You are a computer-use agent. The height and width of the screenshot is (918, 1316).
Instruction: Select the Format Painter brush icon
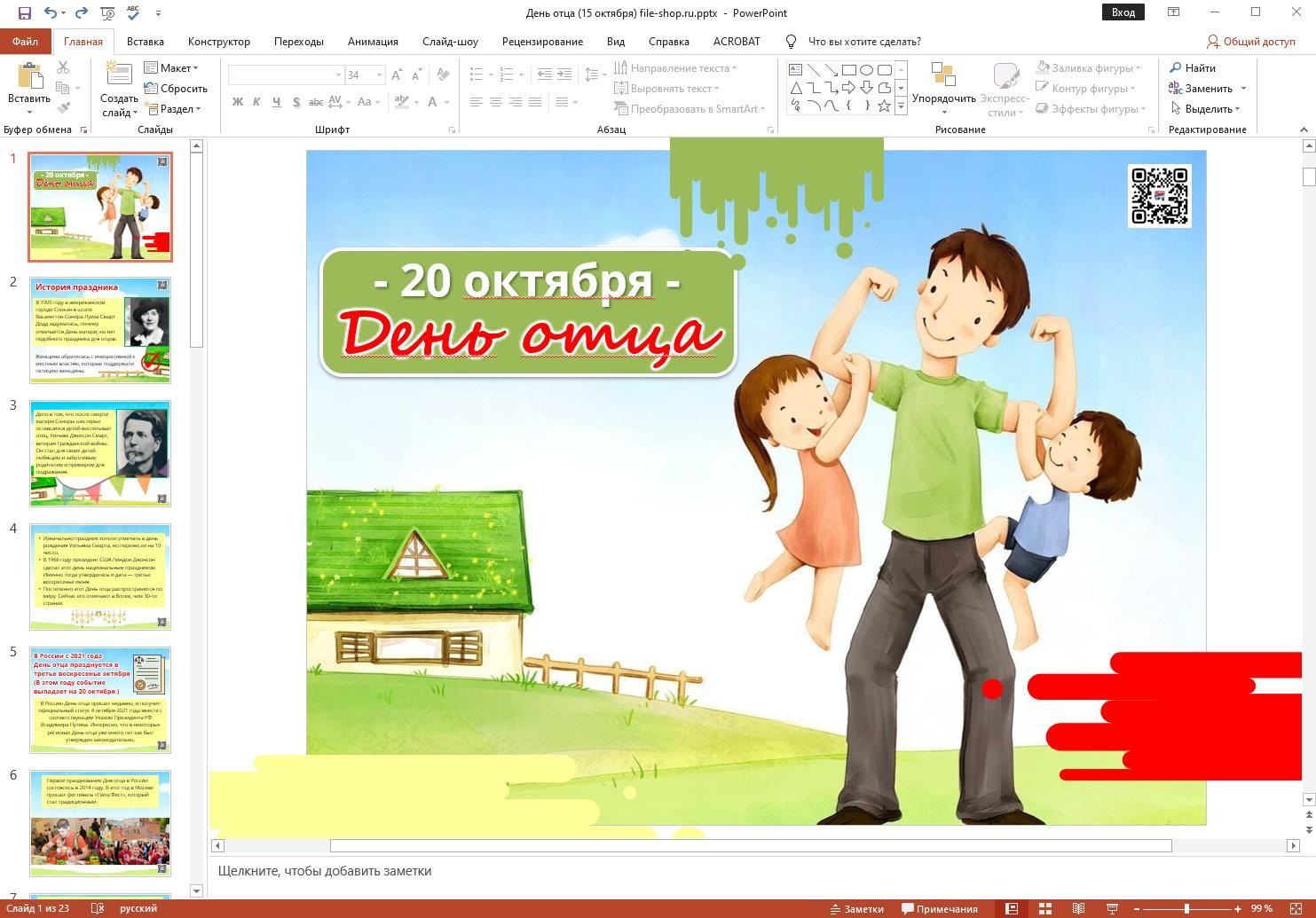click(63, 108)
